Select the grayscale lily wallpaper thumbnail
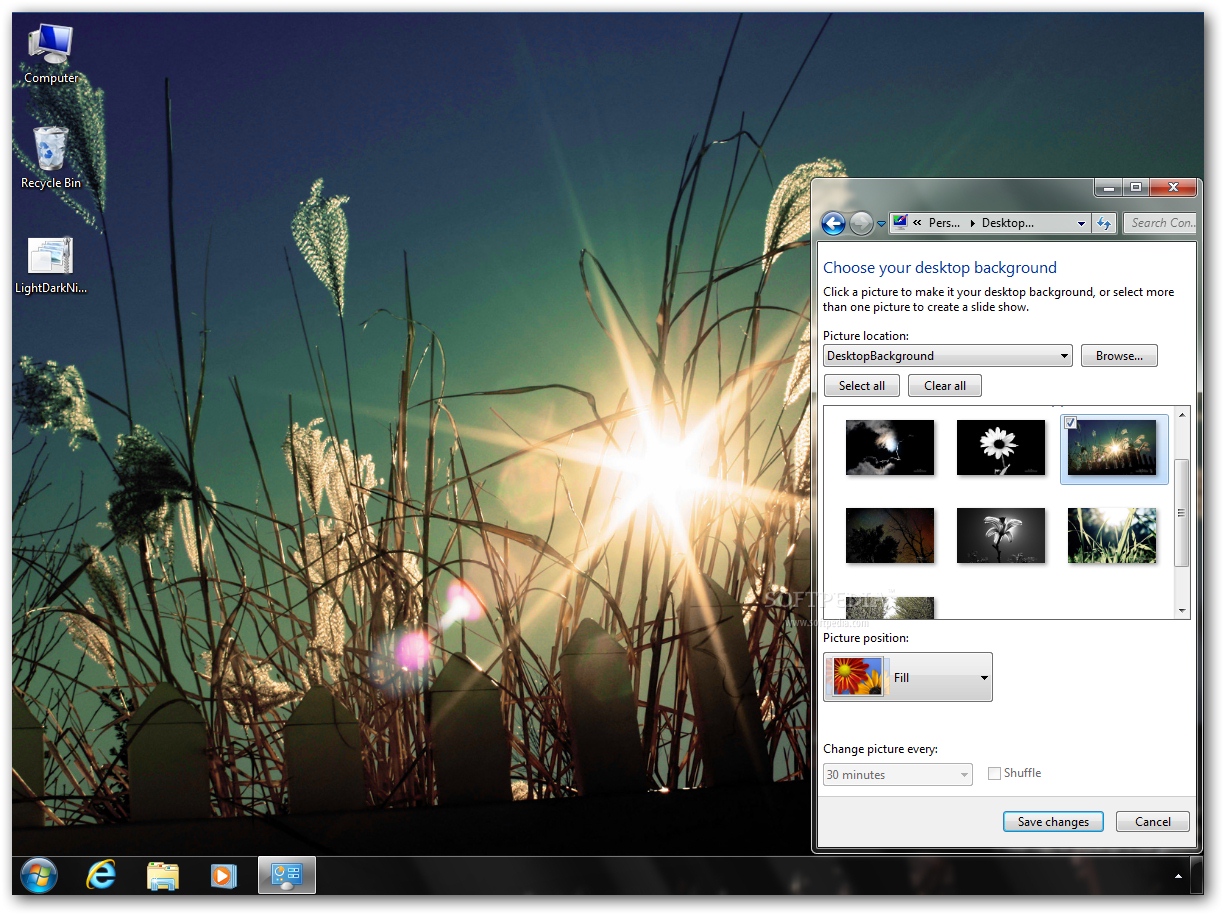1224x915 pixels. coord(1001,535)
